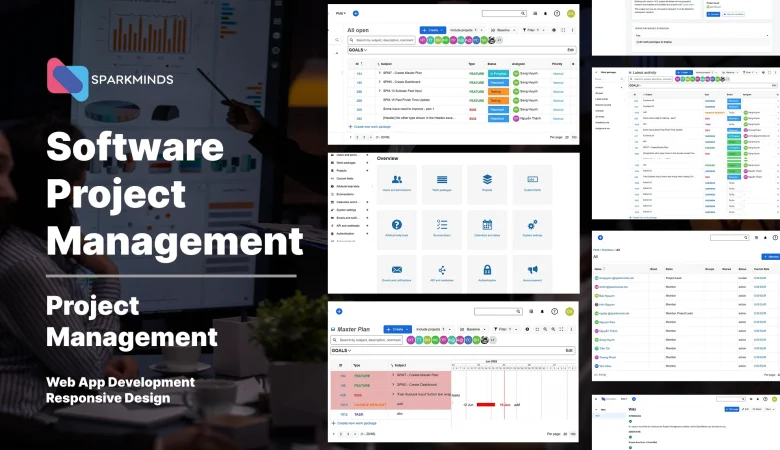Click blue round icon in Master Plan header
Screen dimensions: 780x450
pyautogui.click(x=339, y=311)
